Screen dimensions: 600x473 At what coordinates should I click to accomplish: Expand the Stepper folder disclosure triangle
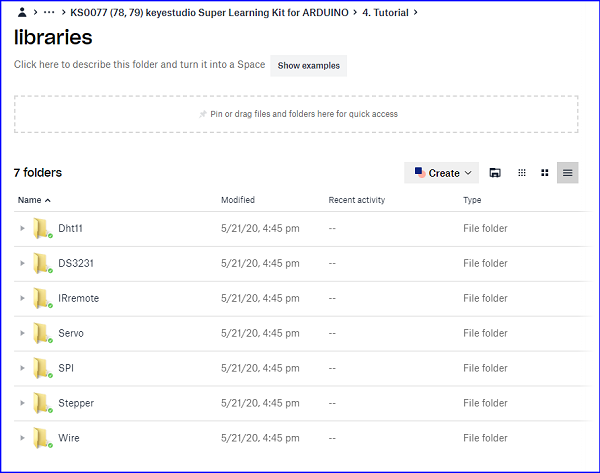pos(22,403)
